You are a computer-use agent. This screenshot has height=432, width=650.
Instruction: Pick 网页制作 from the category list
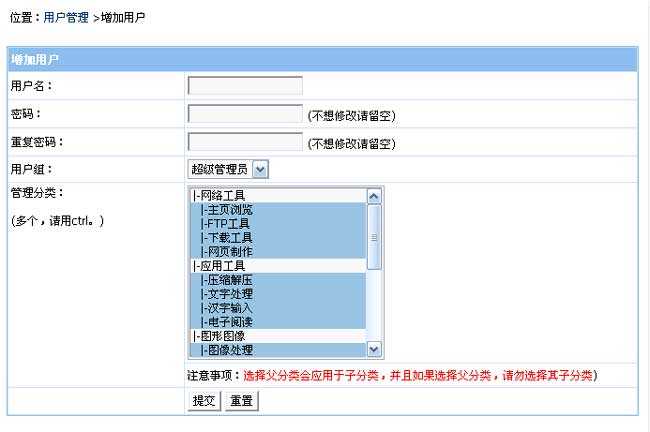point(226,252)
